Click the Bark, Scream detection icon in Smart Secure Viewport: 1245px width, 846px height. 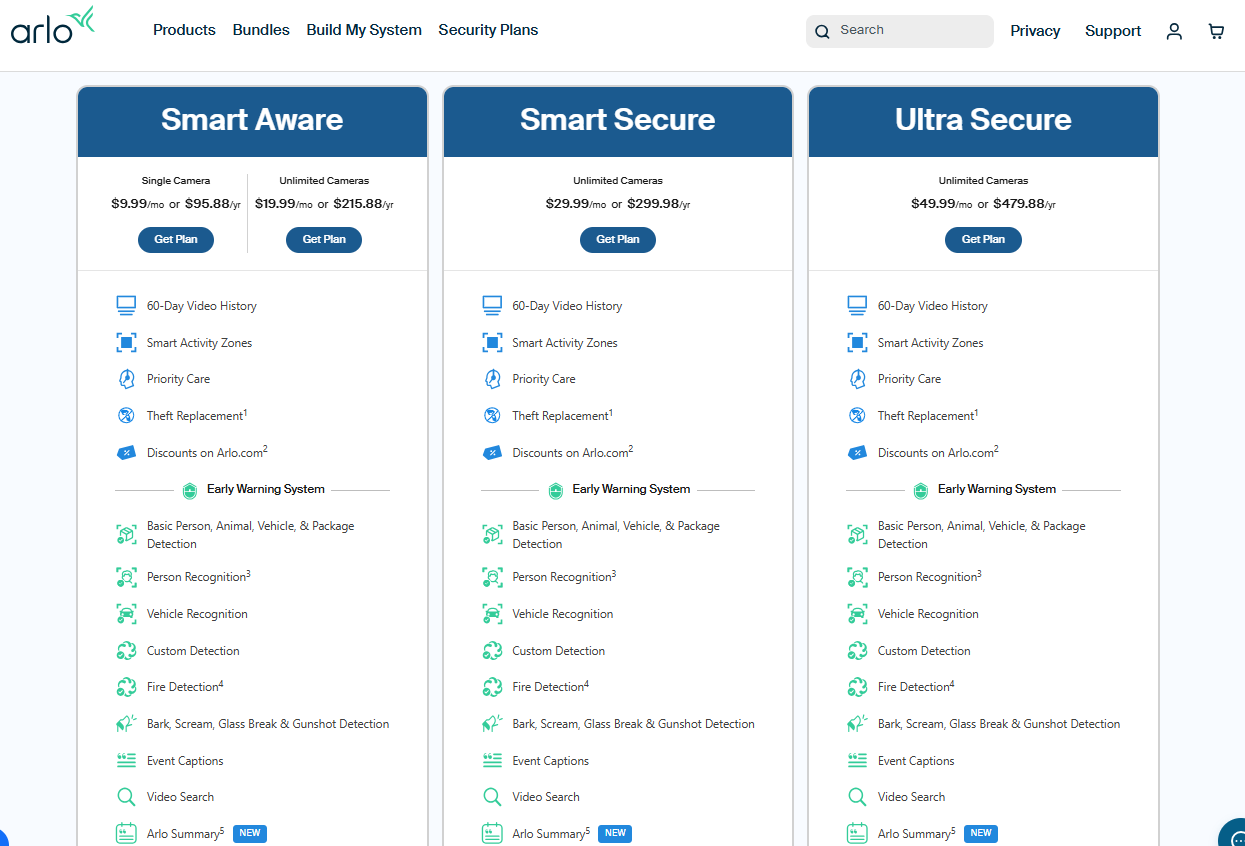(x=492, y=724)
